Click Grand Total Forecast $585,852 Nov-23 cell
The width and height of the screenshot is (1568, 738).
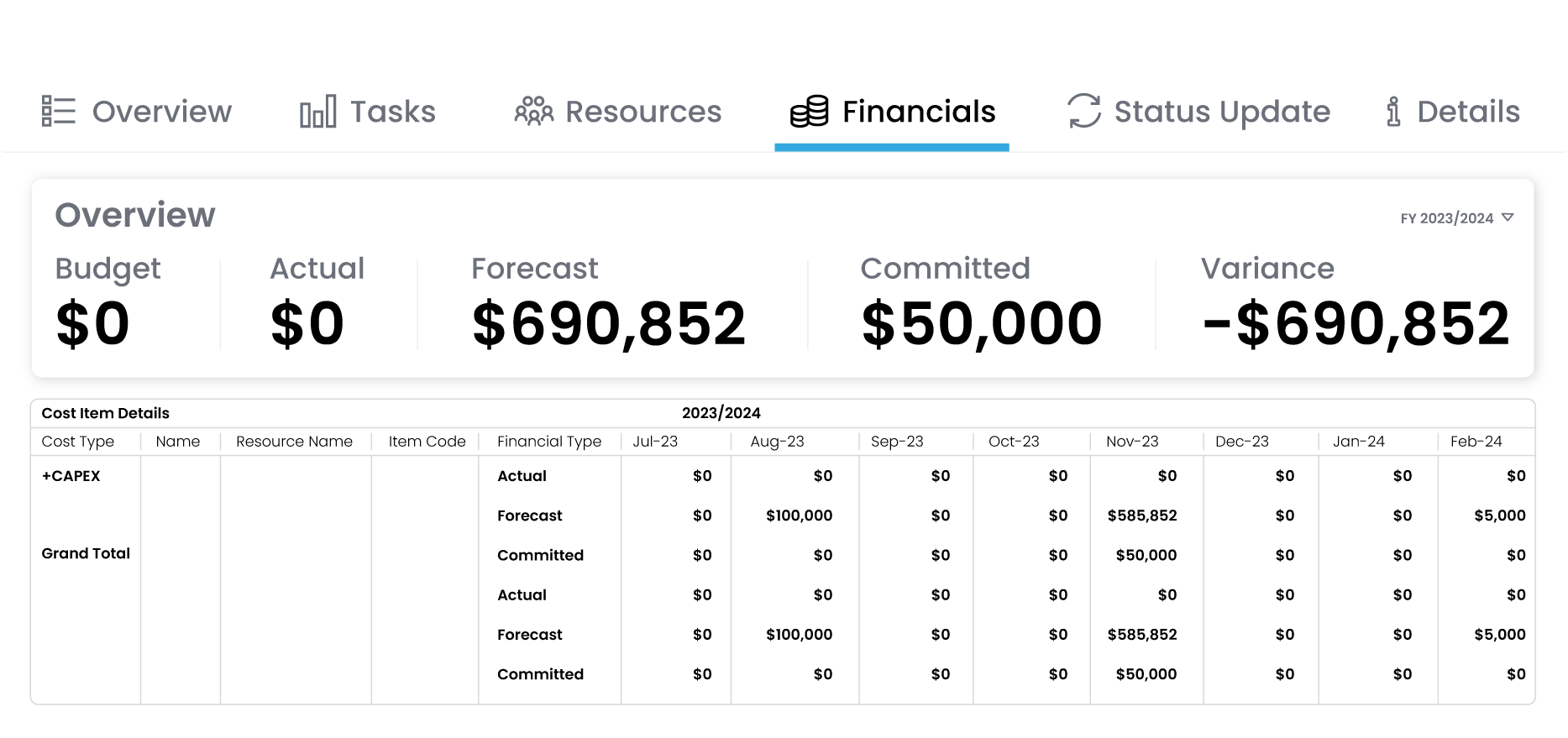pos(1142,635)
